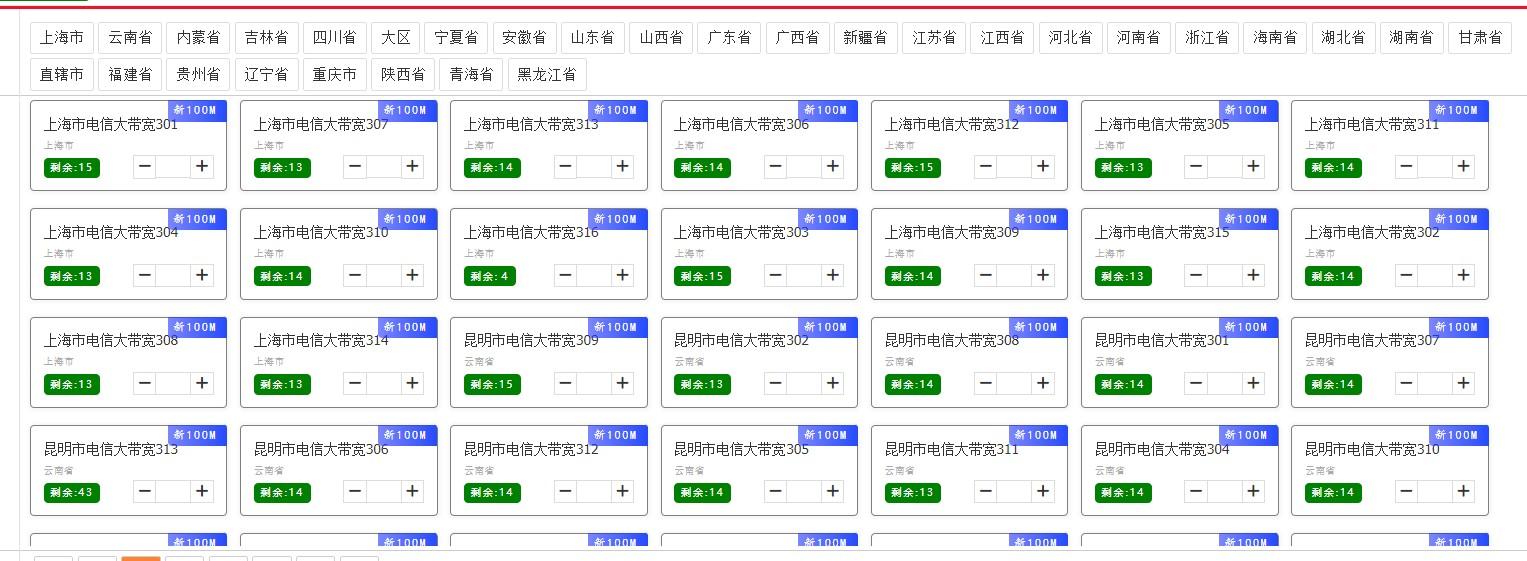This screenshot has height=561, width=1527.
Task: Open the 湖南省 filter
Action: point(1410,38)
